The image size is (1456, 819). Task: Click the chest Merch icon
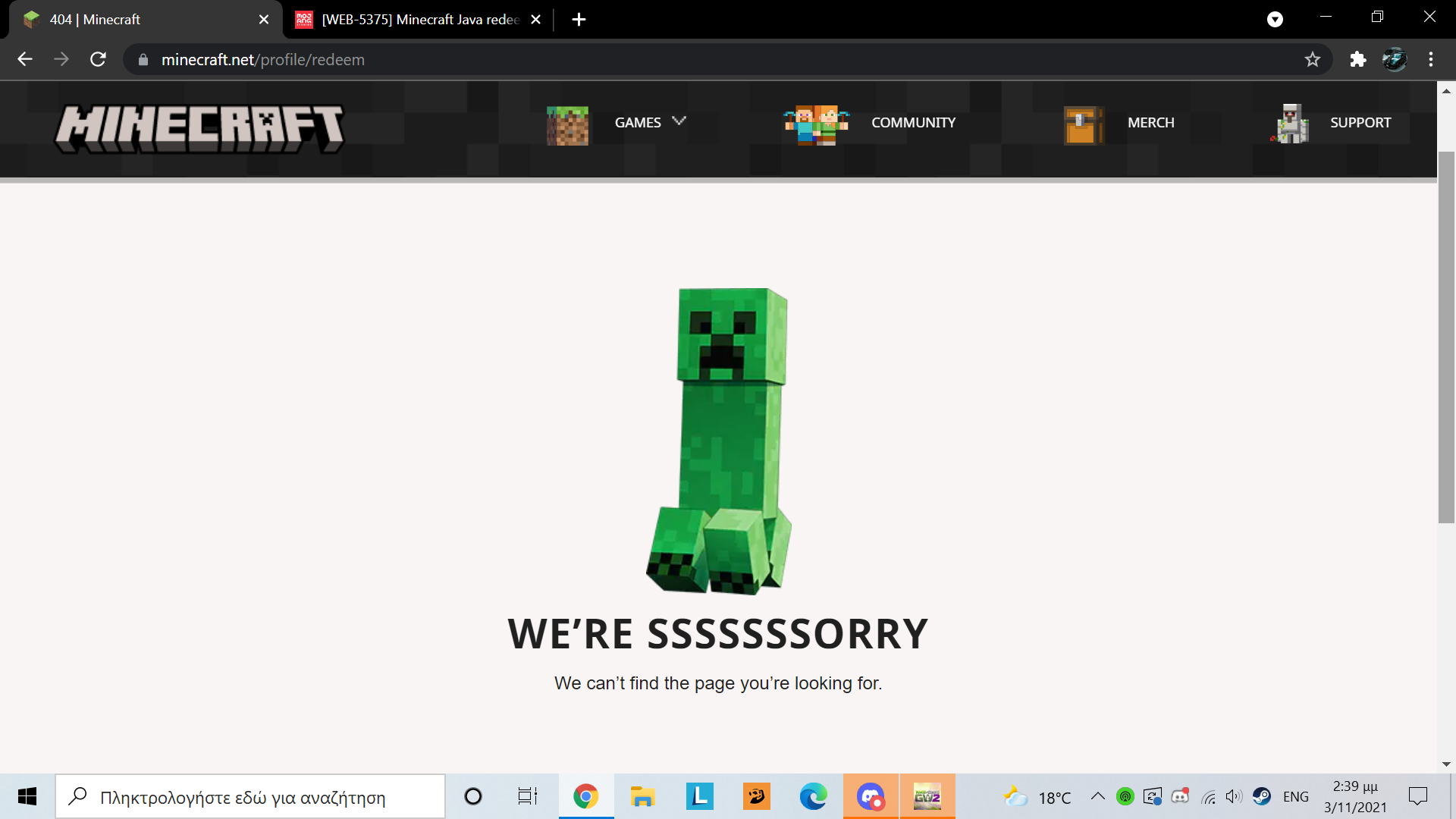point(1083,125)
